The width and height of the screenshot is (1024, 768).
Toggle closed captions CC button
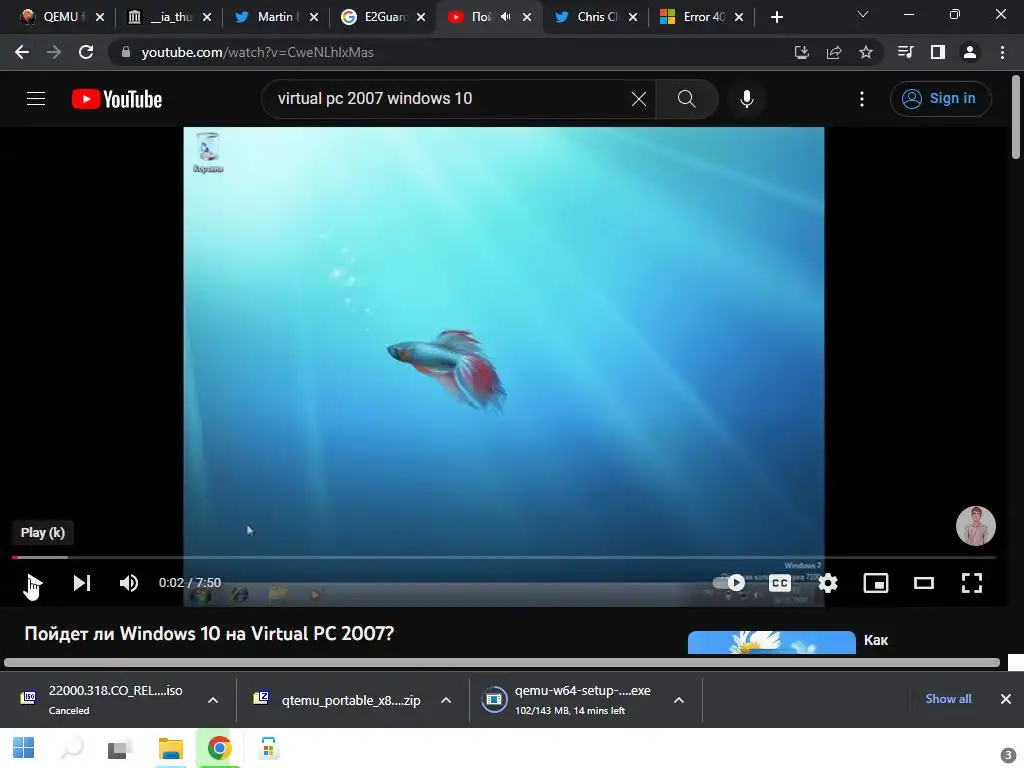coord(780,583)
